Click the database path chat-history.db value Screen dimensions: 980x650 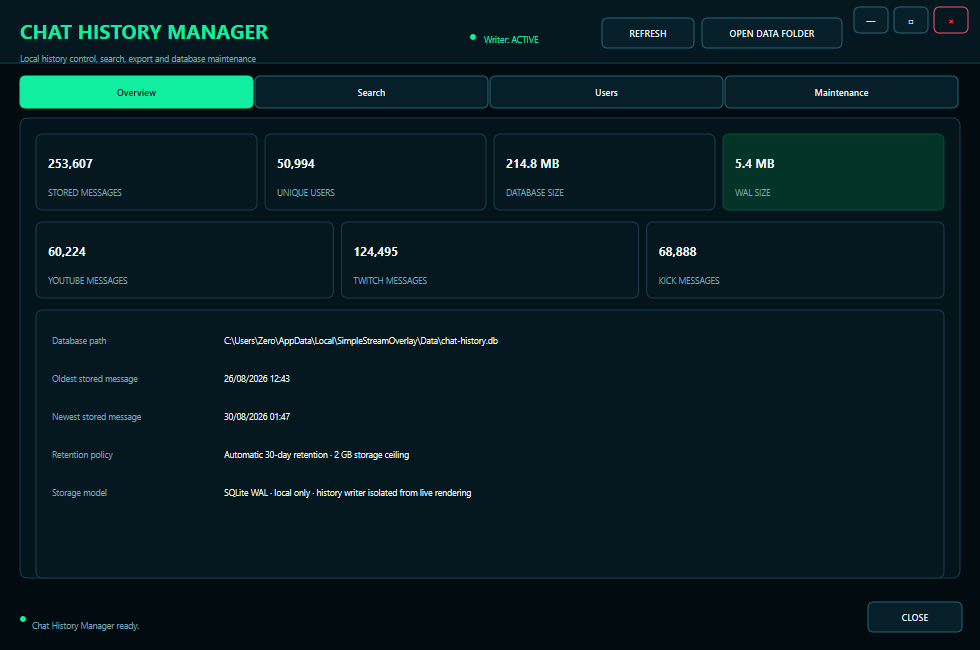pos(361,341)
